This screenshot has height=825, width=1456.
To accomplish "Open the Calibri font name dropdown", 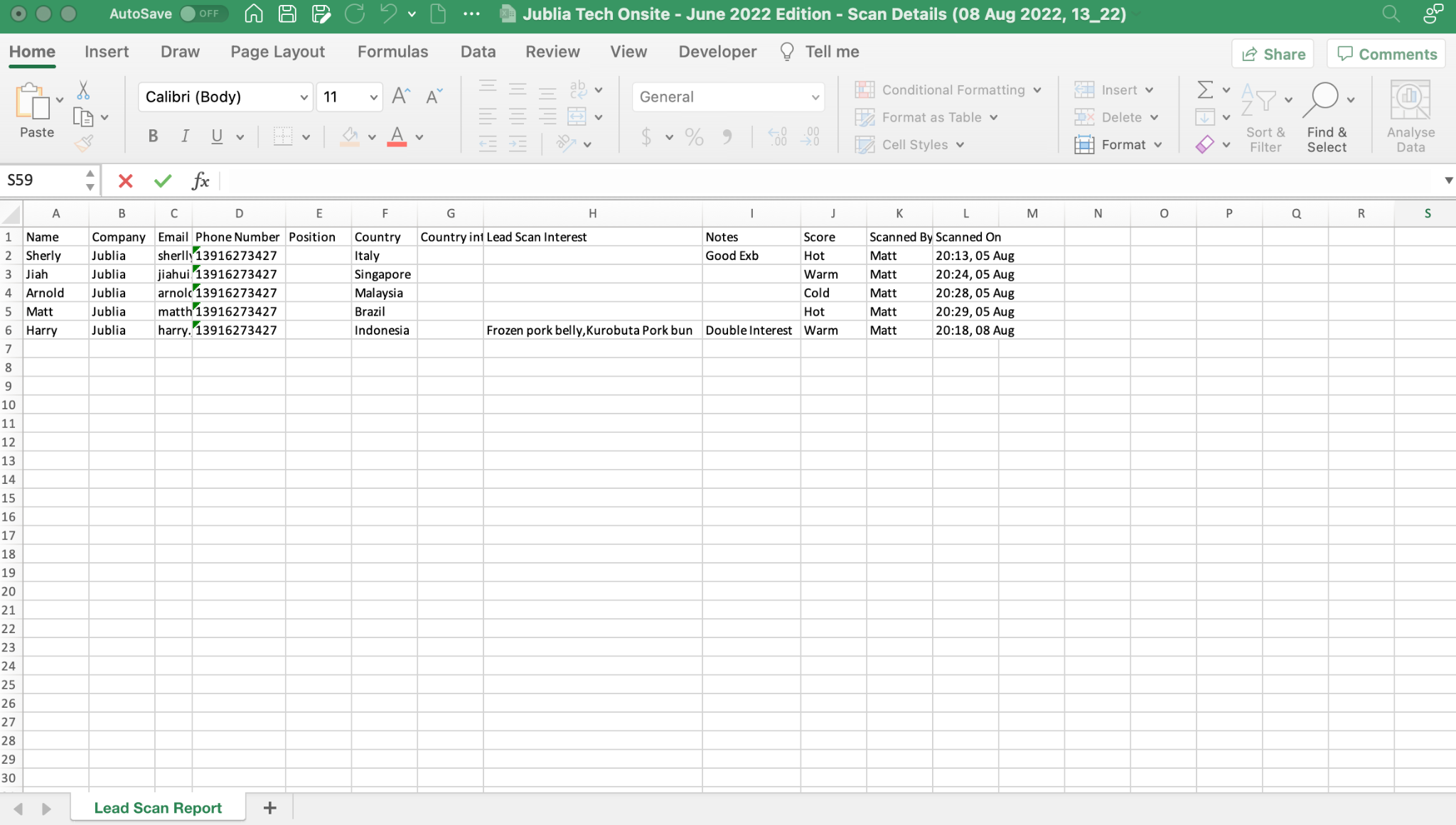I will (x=304, y=97).
